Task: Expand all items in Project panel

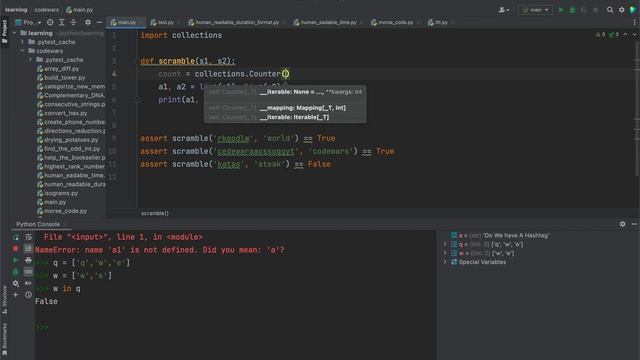Action: pos(62,22)
